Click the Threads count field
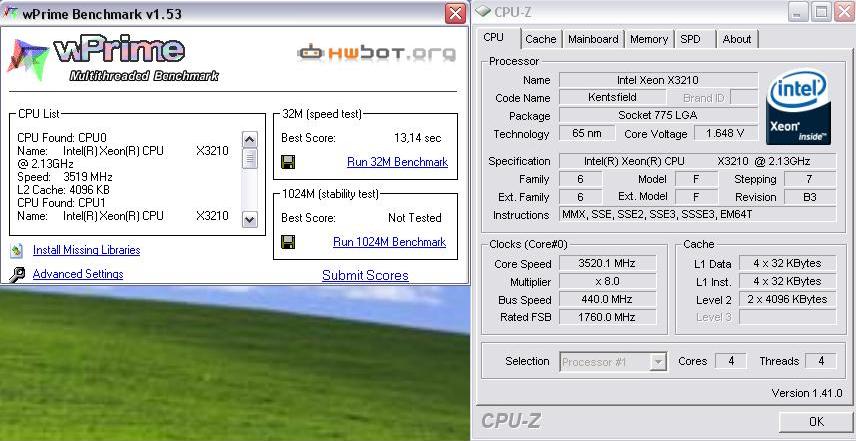This screenshot has width=856, height=441. pyautogui.click(x=821, y=361)
